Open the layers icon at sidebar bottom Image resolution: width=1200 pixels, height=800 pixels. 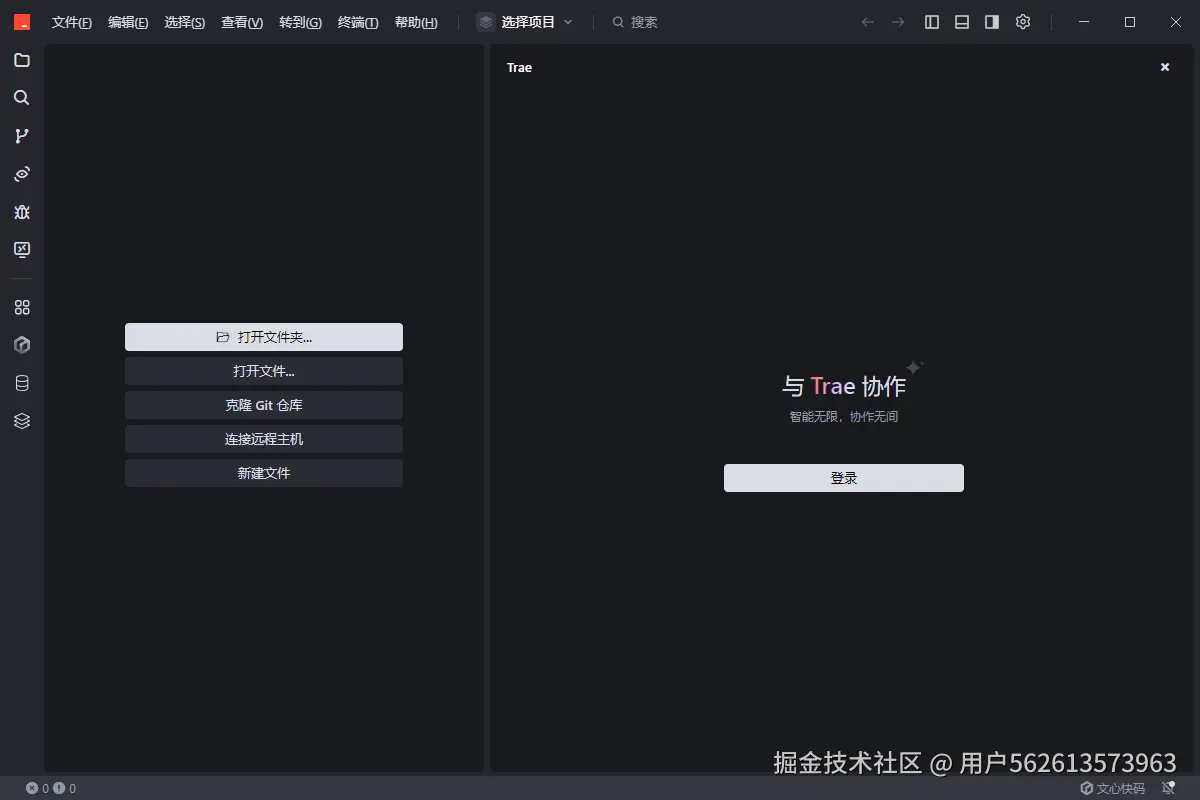(x=22, y=420)
